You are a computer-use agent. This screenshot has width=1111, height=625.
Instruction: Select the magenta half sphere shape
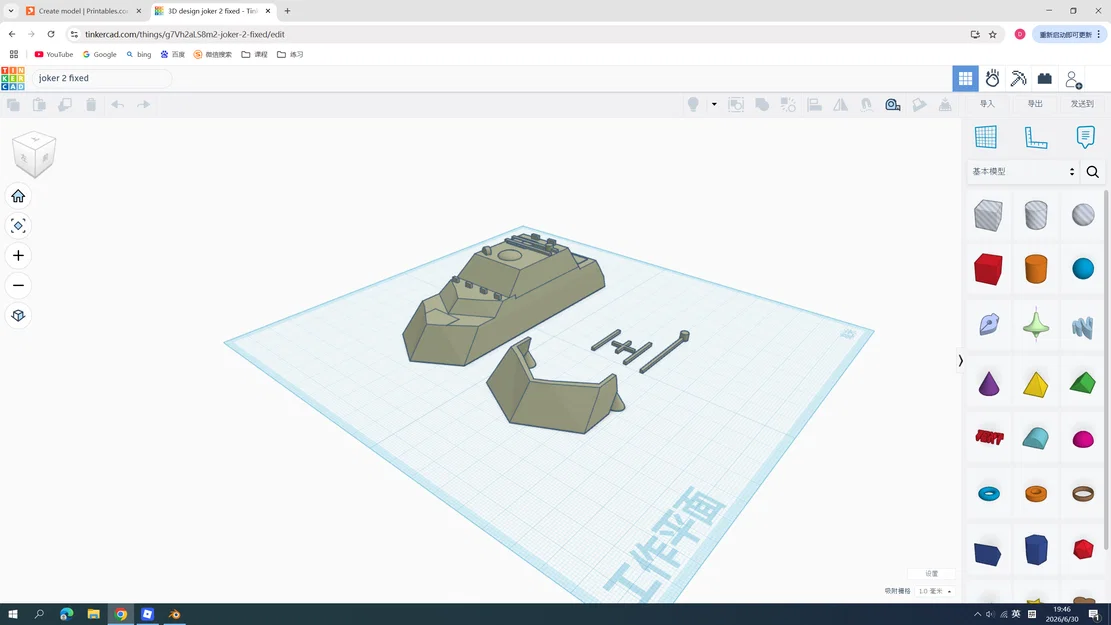click(x=1083, y=439)
